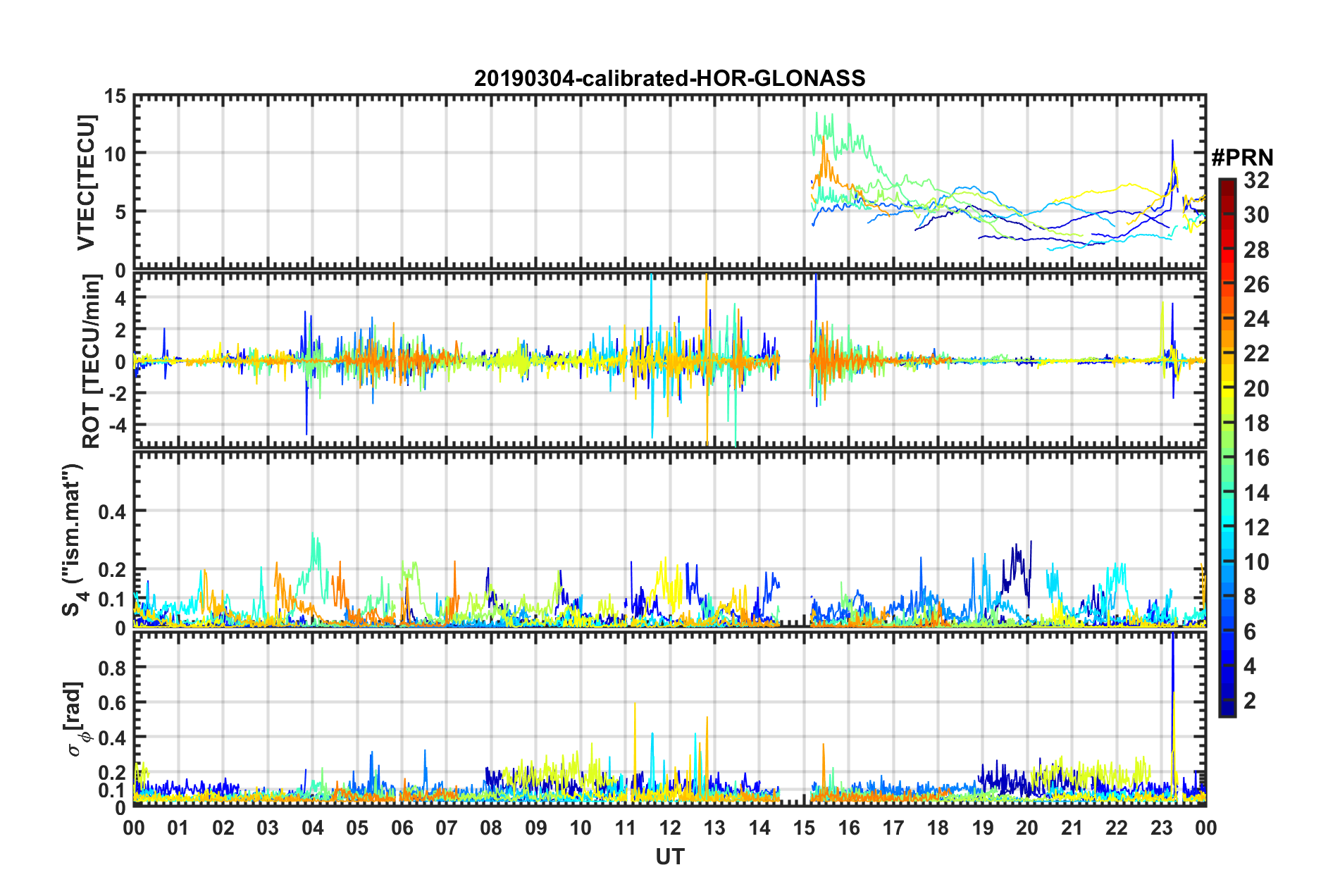Select hour 12 on the UT axis
Viewport: 1340px width, 896px height.
click(x=669, y=828)
